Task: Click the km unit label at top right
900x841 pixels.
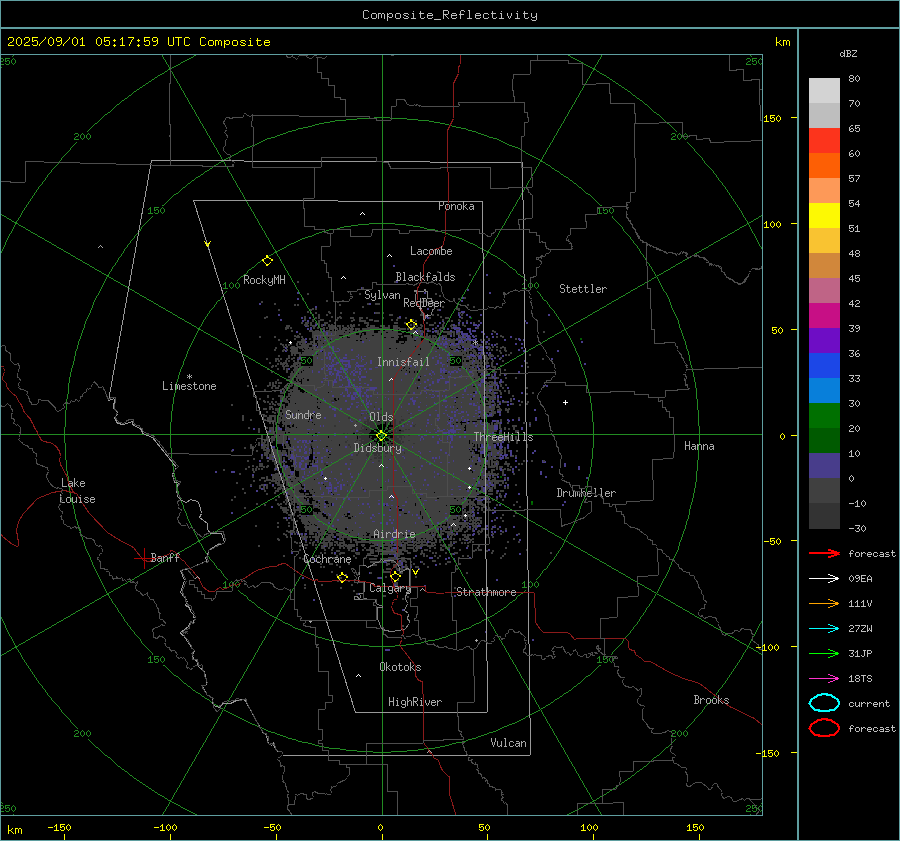Action: click(x=782, y=42)
